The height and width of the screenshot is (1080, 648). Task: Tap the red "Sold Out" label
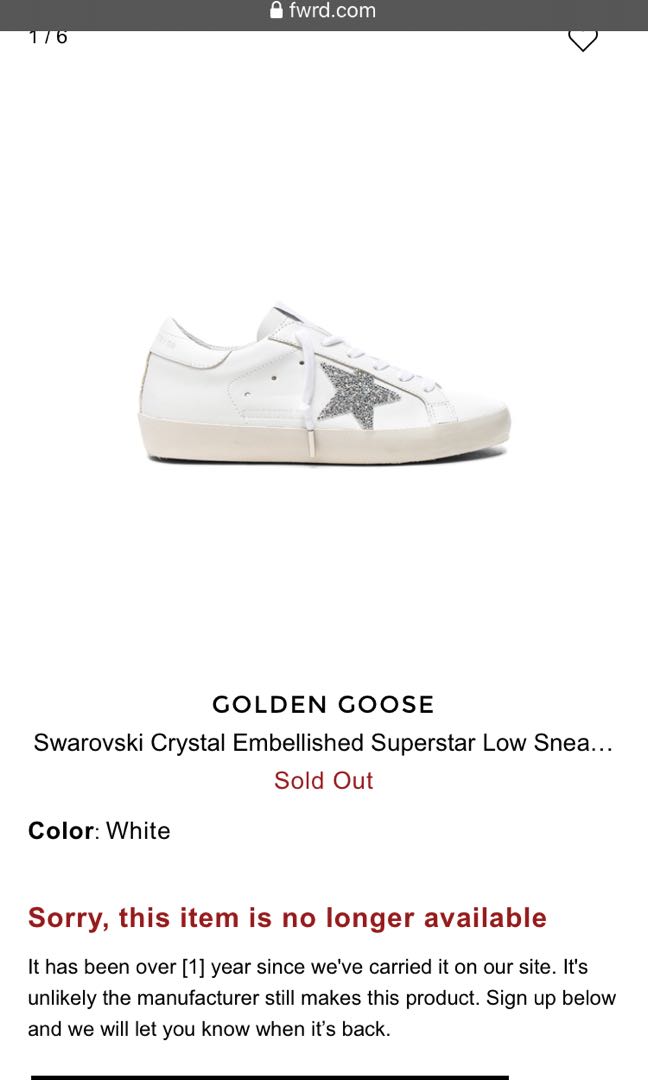pyautogui.click(x=324, y=780)
